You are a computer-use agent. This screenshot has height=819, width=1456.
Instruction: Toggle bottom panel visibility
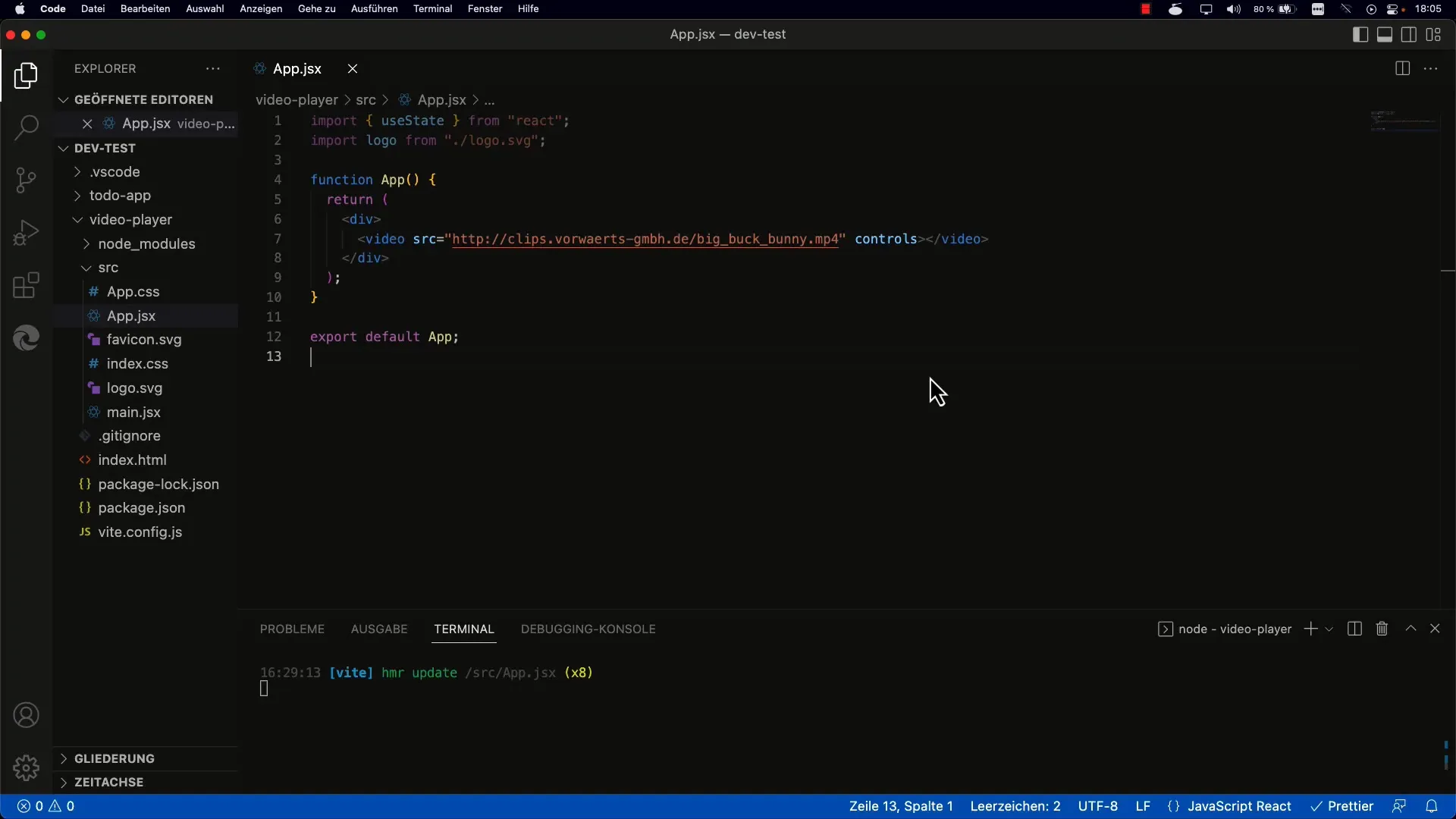point(1385,34)
